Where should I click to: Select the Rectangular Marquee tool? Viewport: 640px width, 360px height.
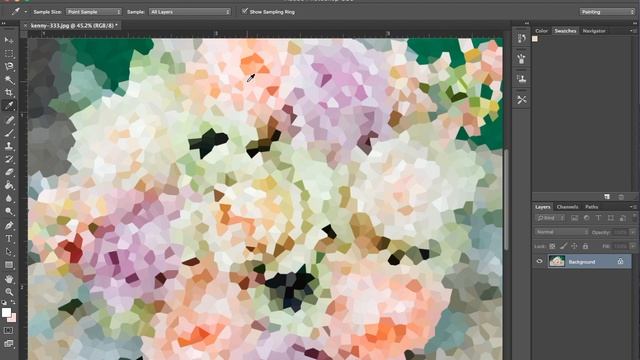tap(9, 53)
